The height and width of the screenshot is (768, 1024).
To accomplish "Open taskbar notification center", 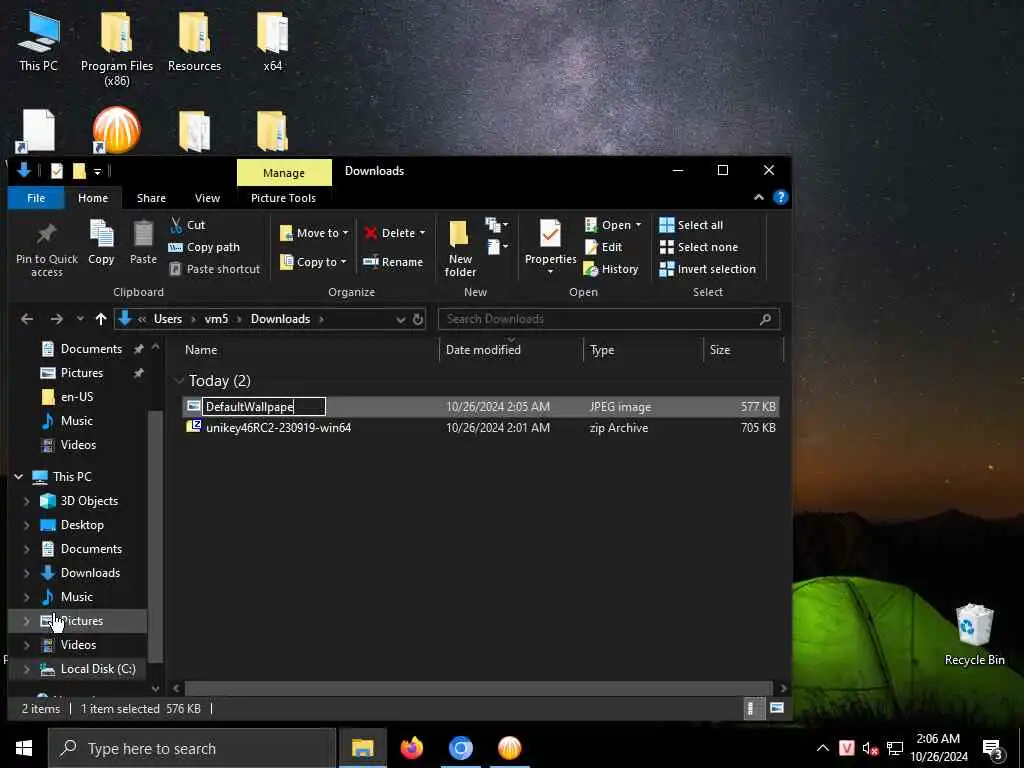I will pyautogui.click(x=992, y=748).
